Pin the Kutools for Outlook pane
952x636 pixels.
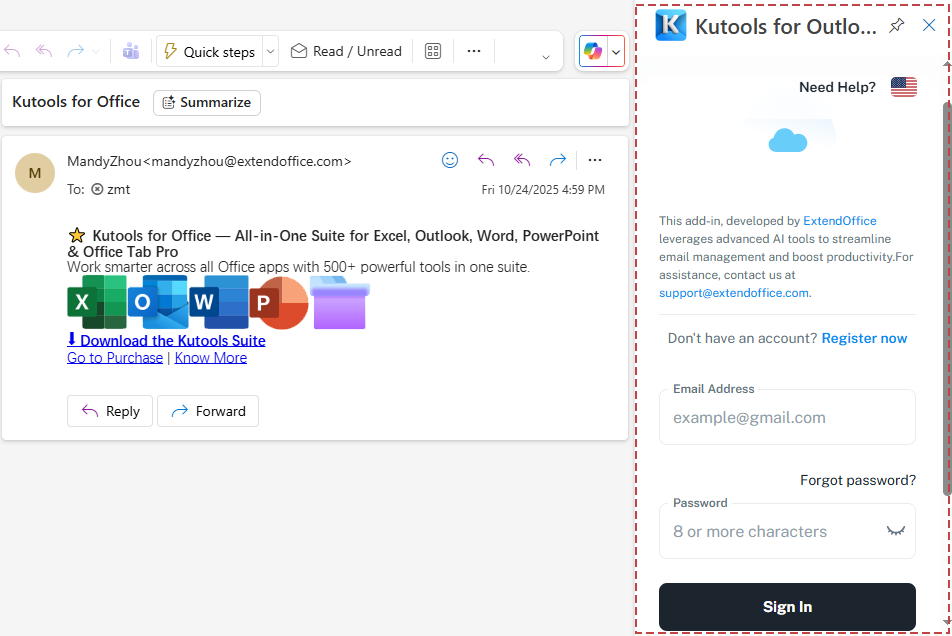coord(897,25)
